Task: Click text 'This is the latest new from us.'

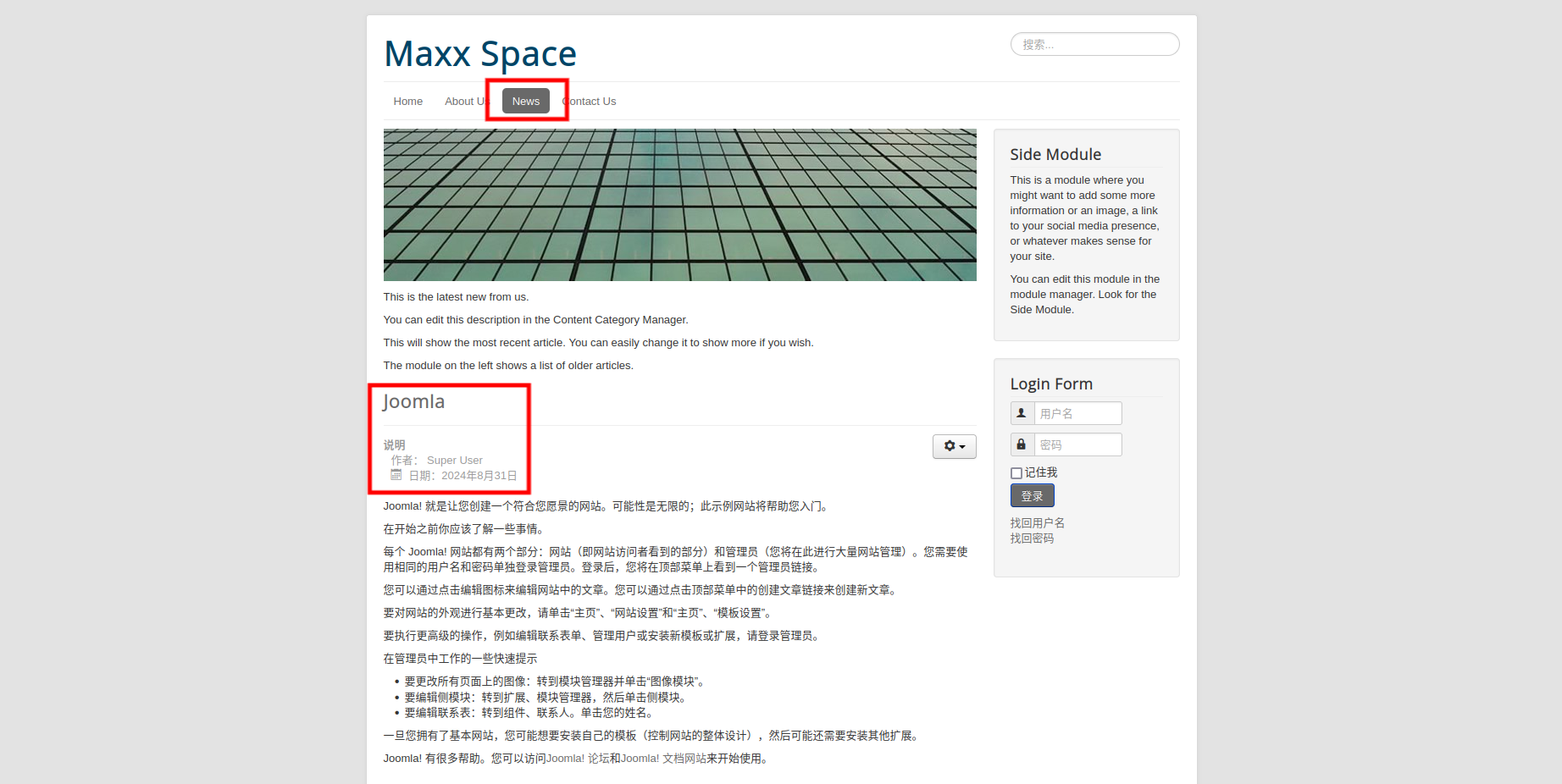Action: click(x=456, y=297)
